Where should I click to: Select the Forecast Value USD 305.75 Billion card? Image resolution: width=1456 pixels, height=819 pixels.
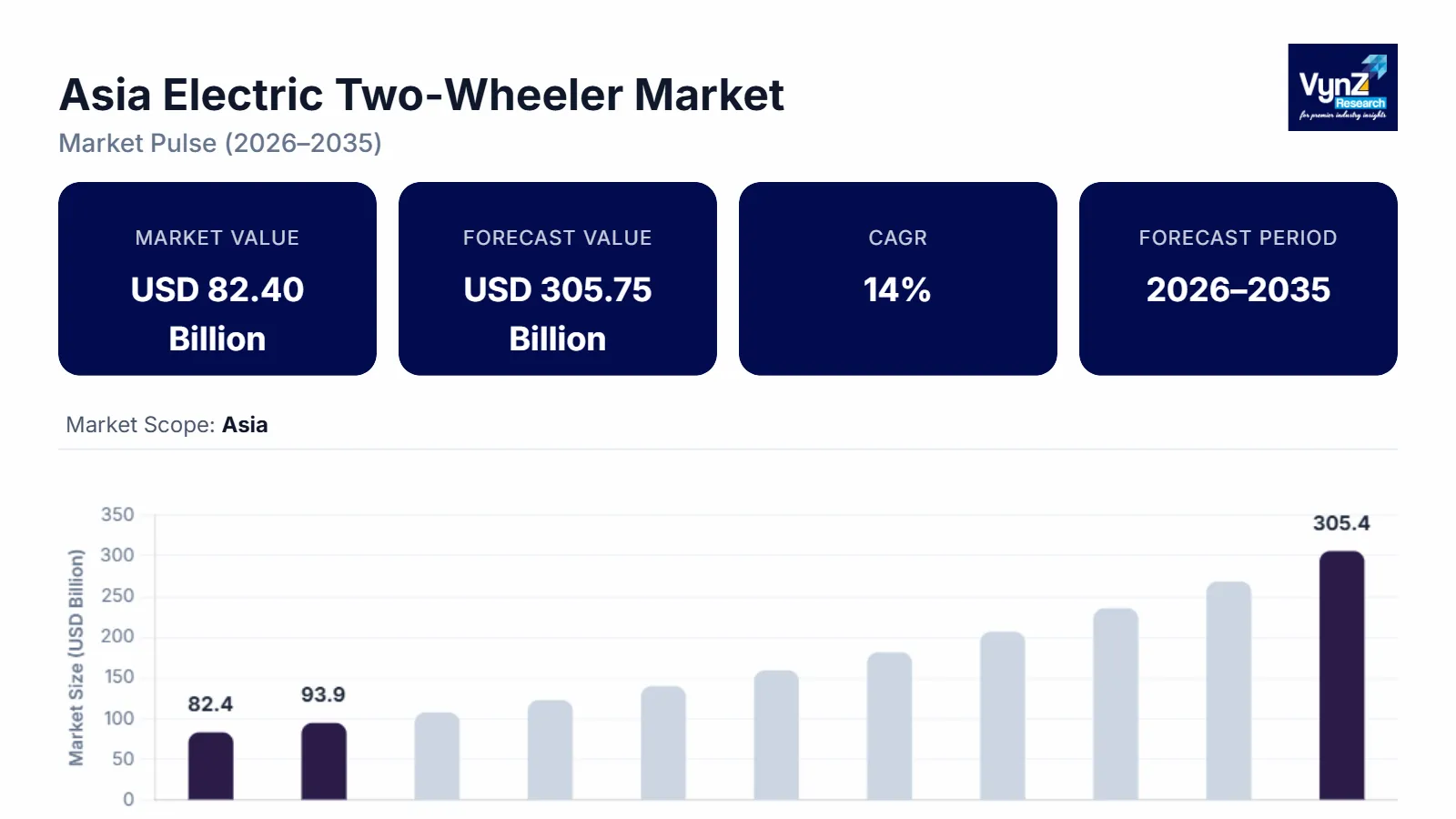click(x=558, y=278)
